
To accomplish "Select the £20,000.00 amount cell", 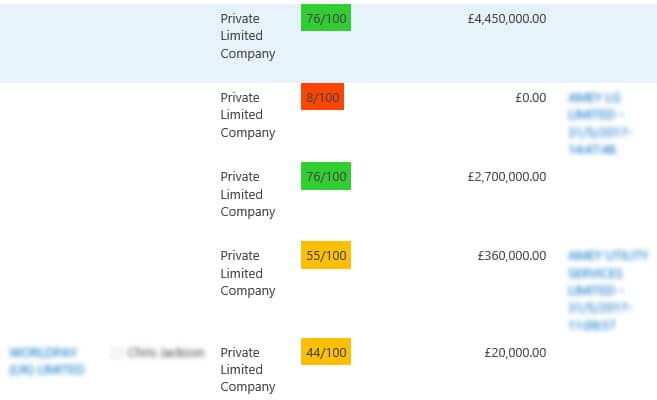I will pyautogui.click(x=515, y=353).
